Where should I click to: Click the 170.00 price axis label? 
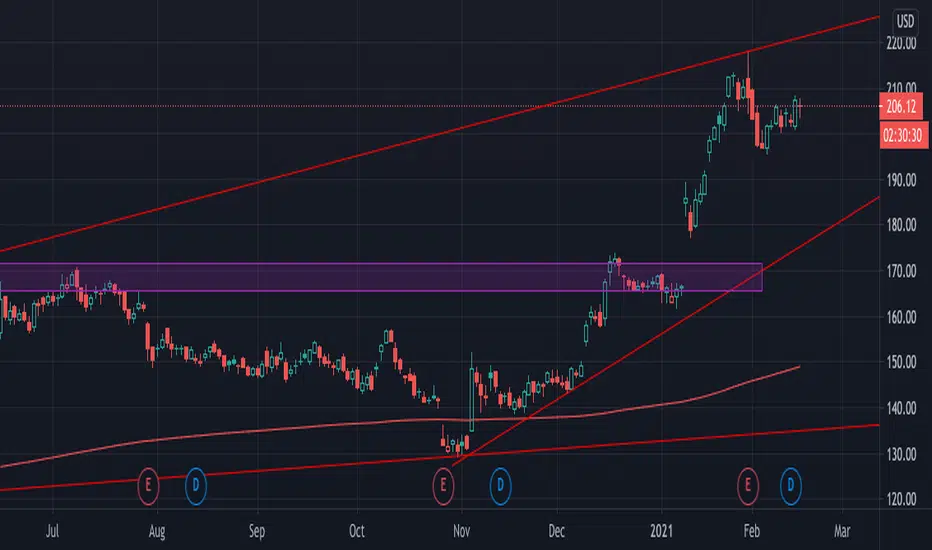click(x=901, y=271)
